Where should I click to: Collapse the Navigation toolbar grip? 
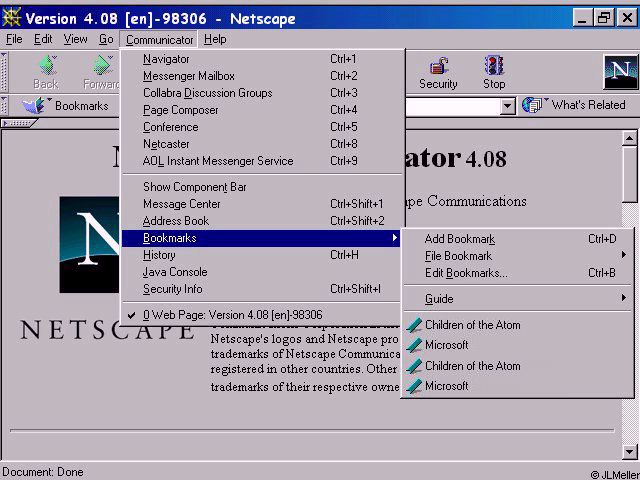4,72
